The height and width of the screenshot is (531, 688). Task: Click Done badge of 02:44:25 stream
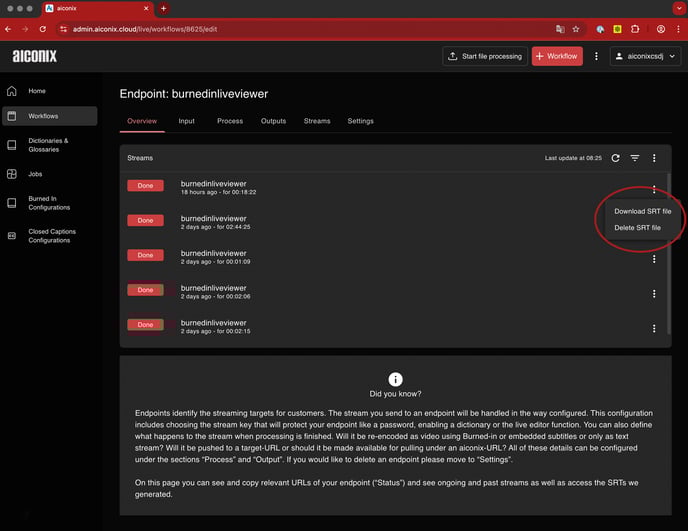click(x=145, y=220)
